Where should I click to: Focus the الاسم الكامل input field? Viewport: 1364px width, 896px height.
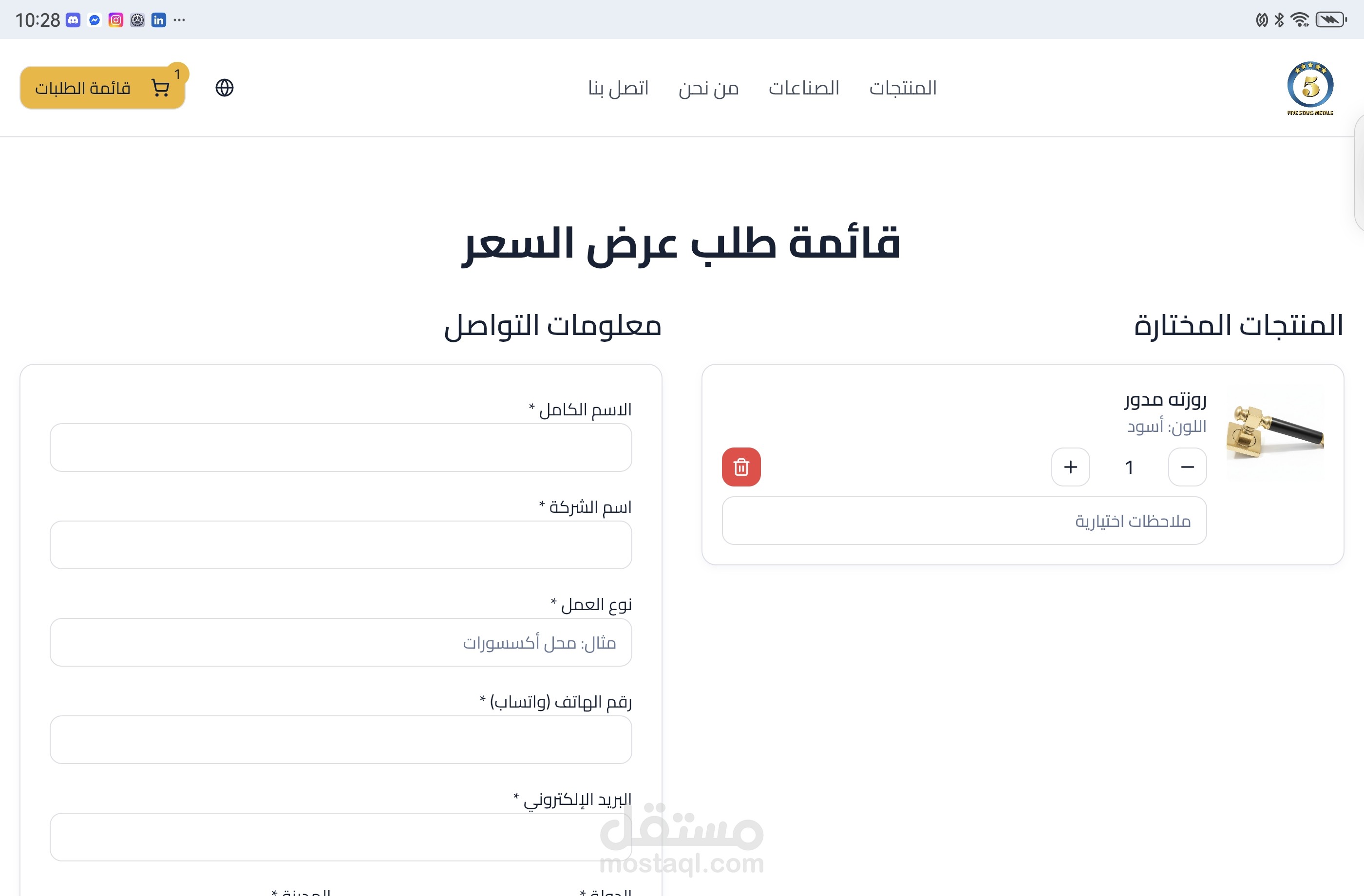(341, 448)
